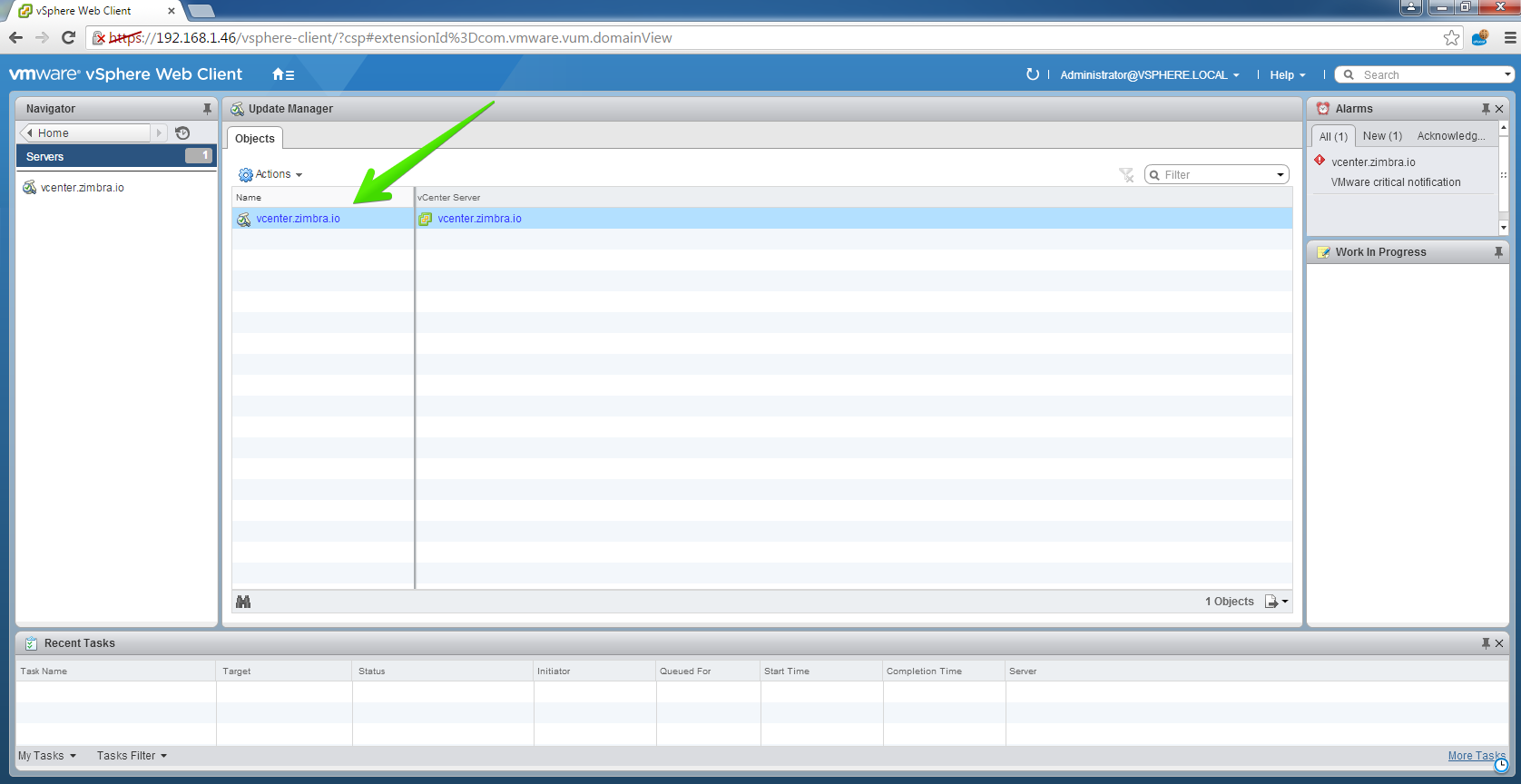Switch to the New (1) alarms tab
Image resolution: width=1521 pixels, height=784 pixels.
click(x=1382, y=136)
